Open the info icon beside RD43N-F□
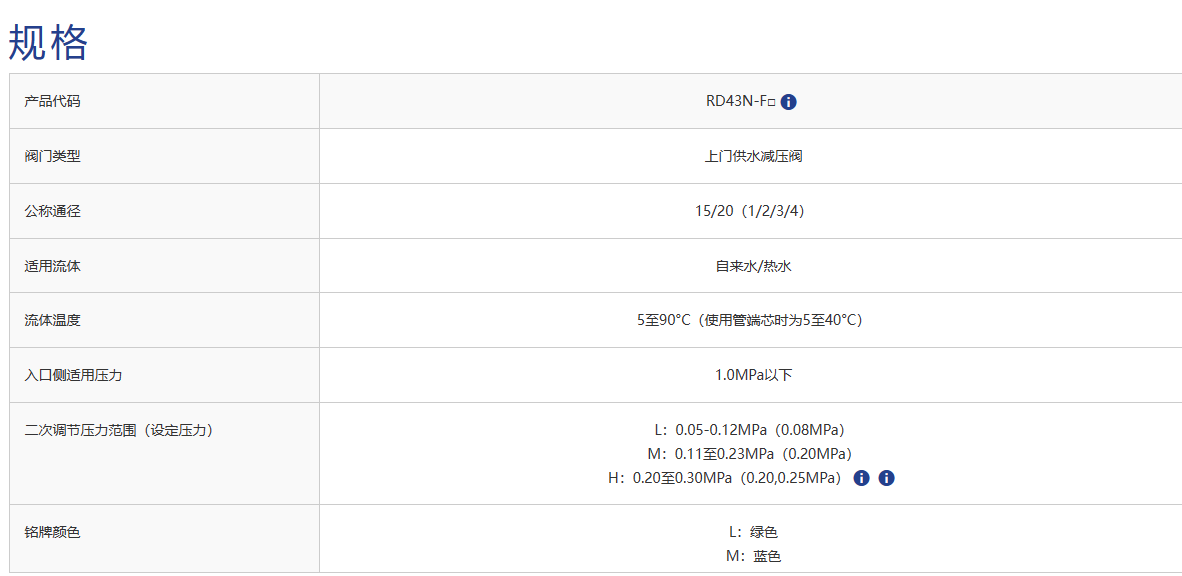 (x=789, y=102)
